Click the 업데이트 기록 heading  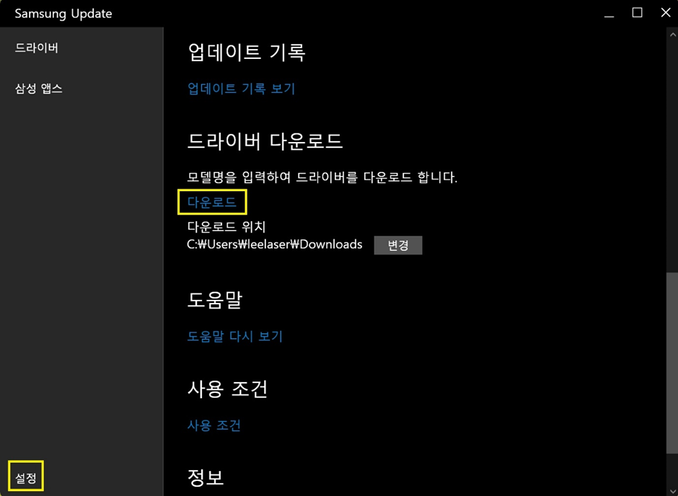[x=246, y=52]
